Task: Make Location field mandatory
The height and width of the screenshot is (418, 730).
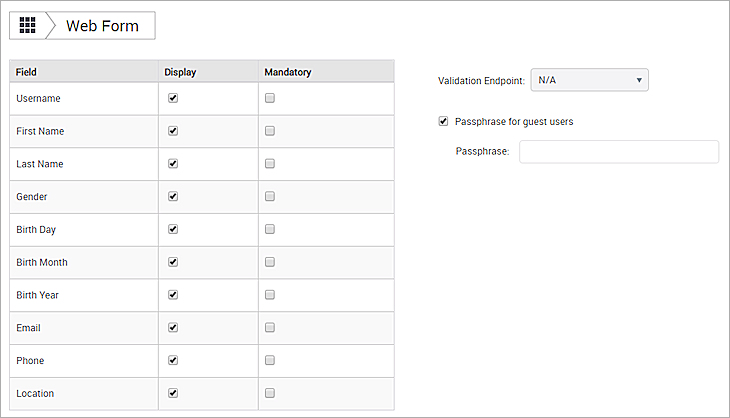Action: click(x=270, y=393)
